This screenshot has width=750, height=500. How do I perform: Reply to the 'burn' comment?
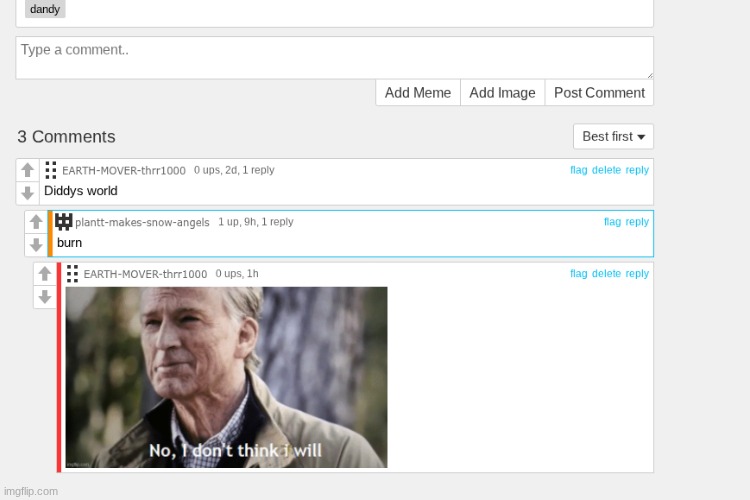pos(637,222)
